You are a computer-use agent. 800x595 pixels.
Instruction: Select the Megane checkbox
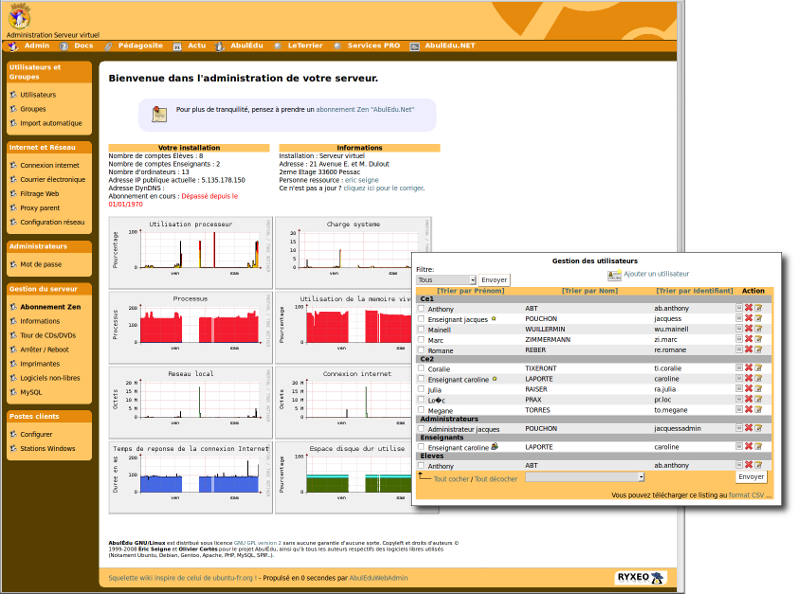coord(421,410)
